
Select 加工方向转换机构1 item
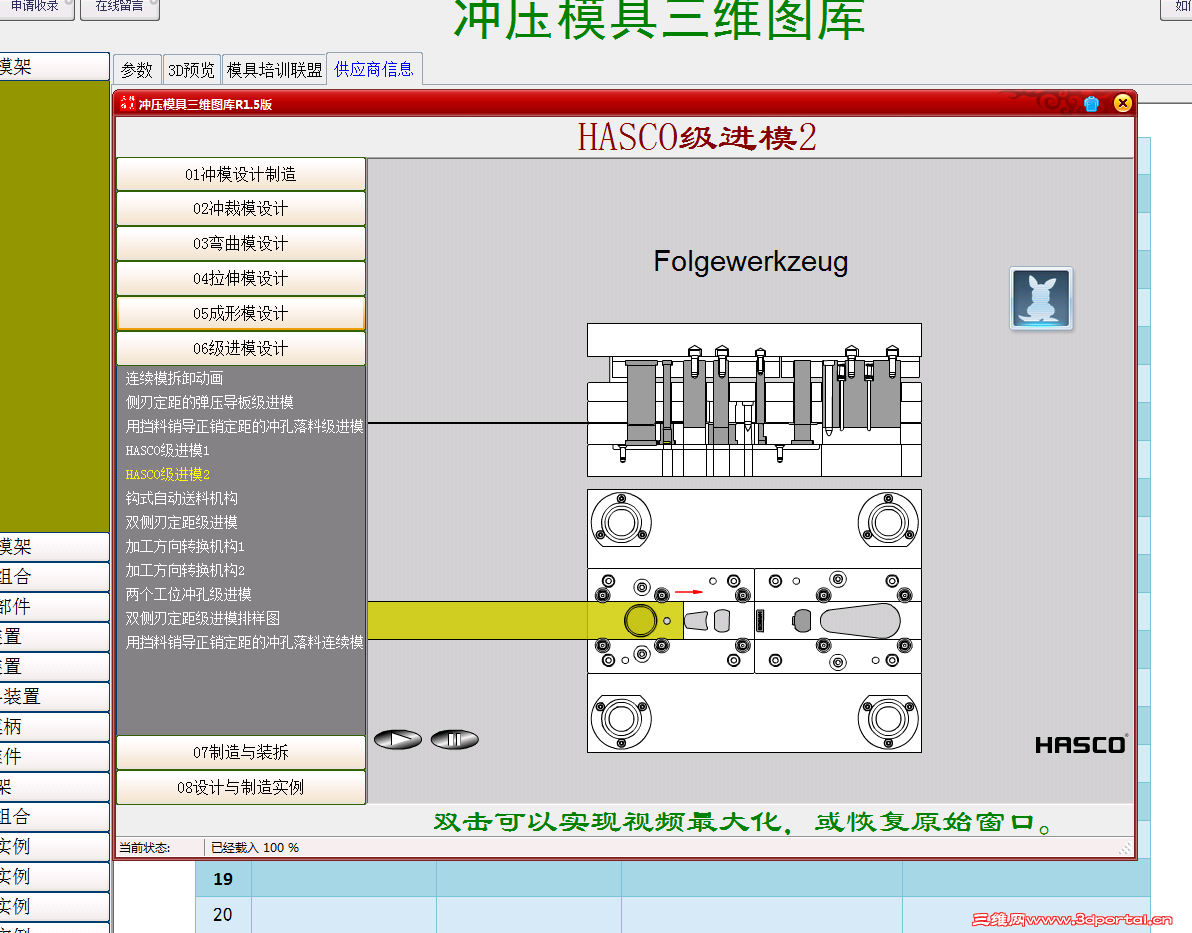pos(185,546)
